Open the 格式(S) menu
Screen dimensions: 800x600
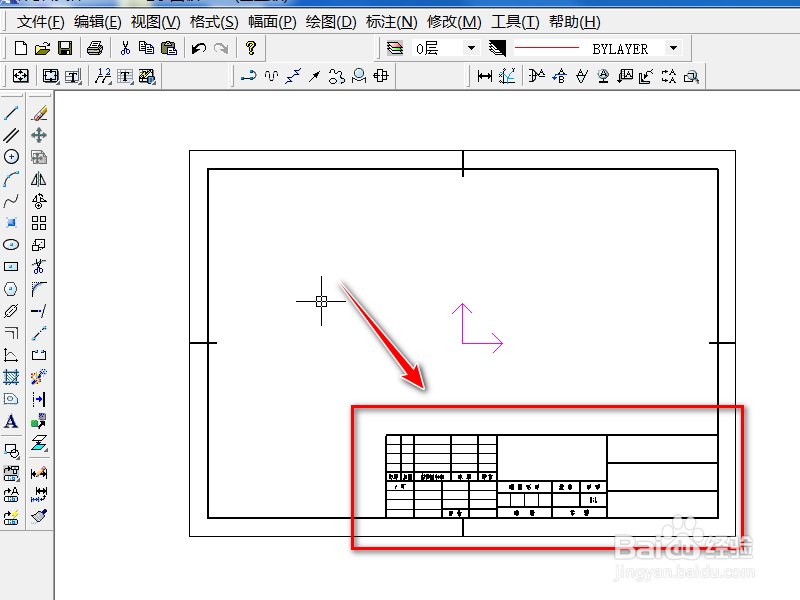(x=214, y=22)
